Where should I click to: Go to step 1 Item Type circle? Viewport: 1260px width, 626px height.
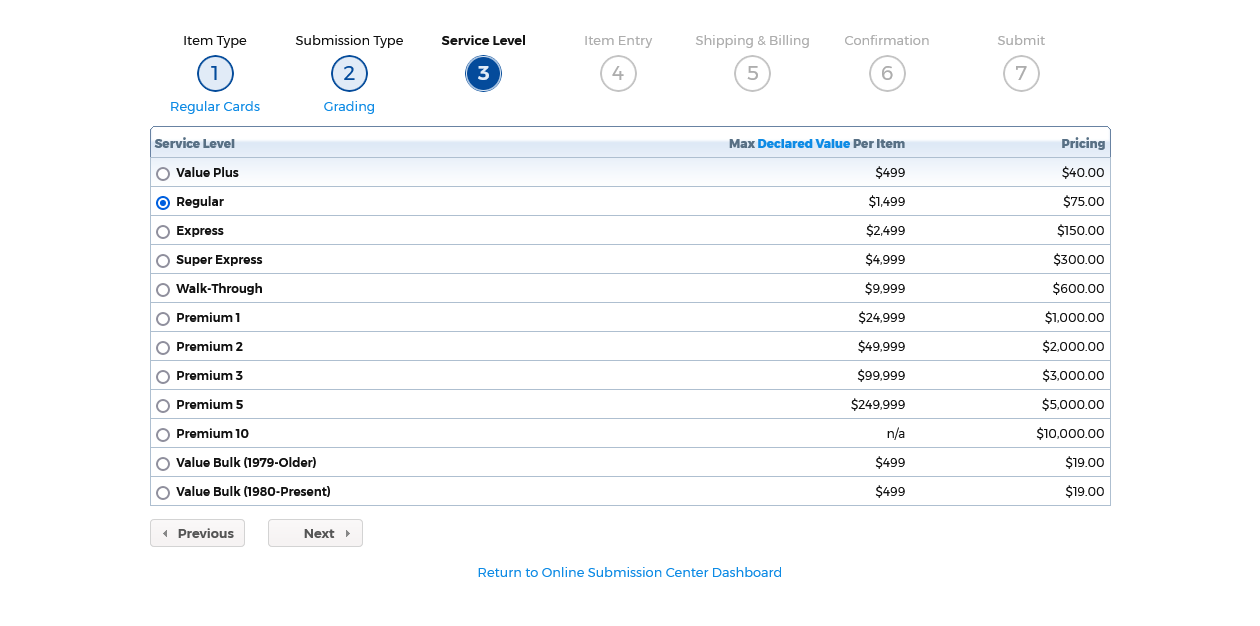(215, 74)
